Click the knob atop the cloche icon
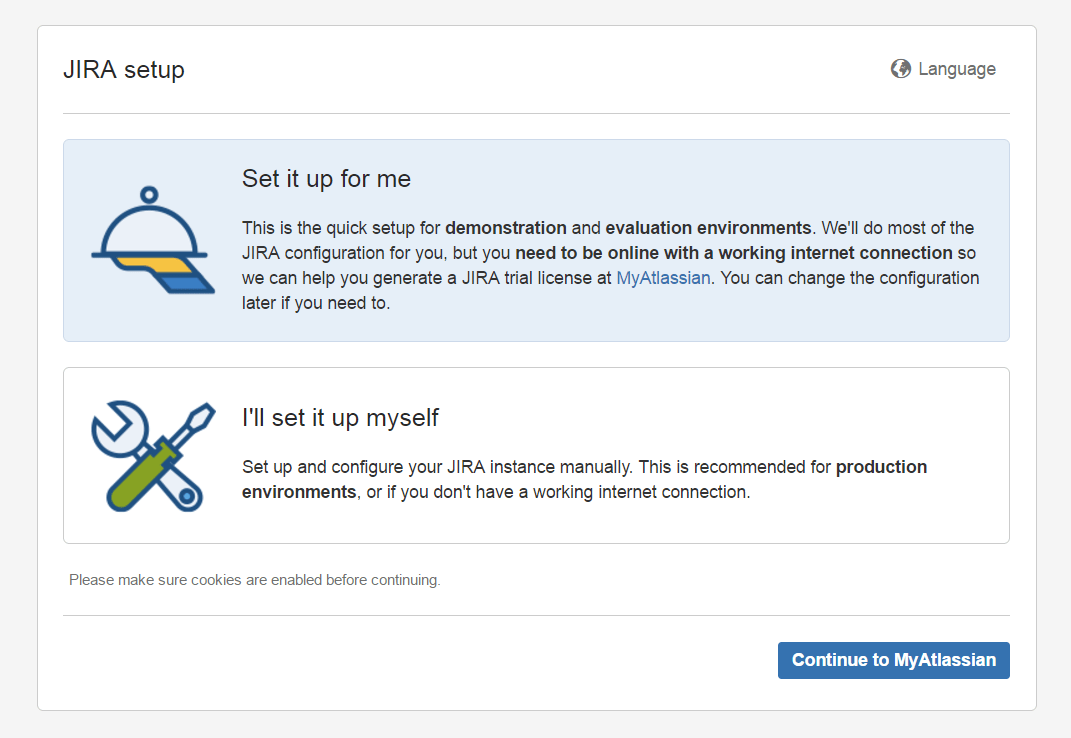This screenshot has height=738, width=1071. 149,194
